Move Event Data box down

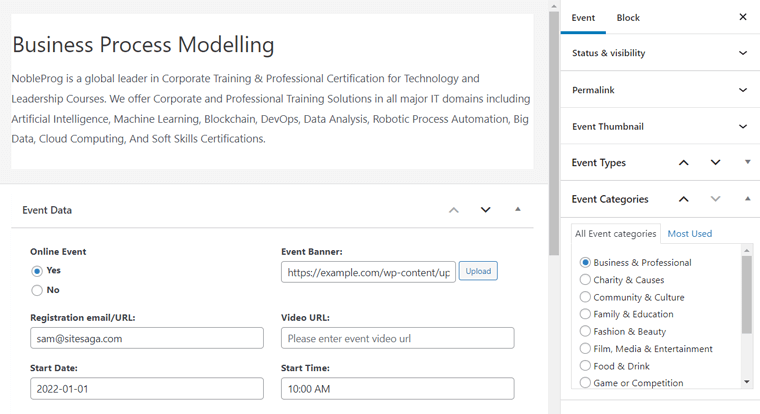[485, 210]
